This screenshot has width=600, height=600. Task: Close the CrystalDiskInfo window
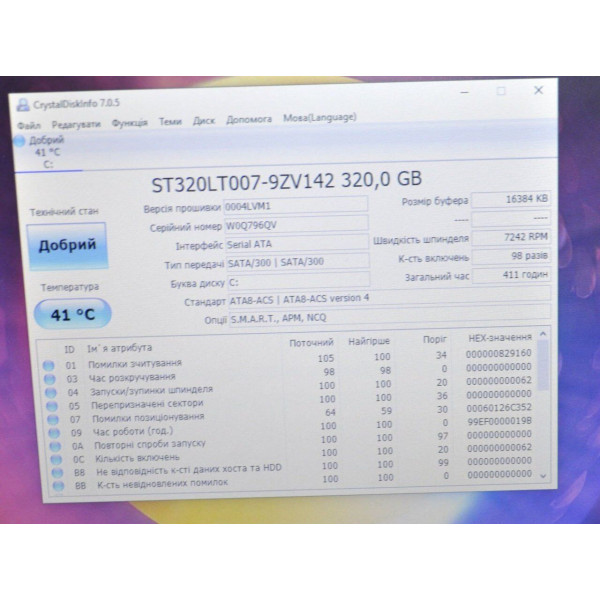(538, 90)
